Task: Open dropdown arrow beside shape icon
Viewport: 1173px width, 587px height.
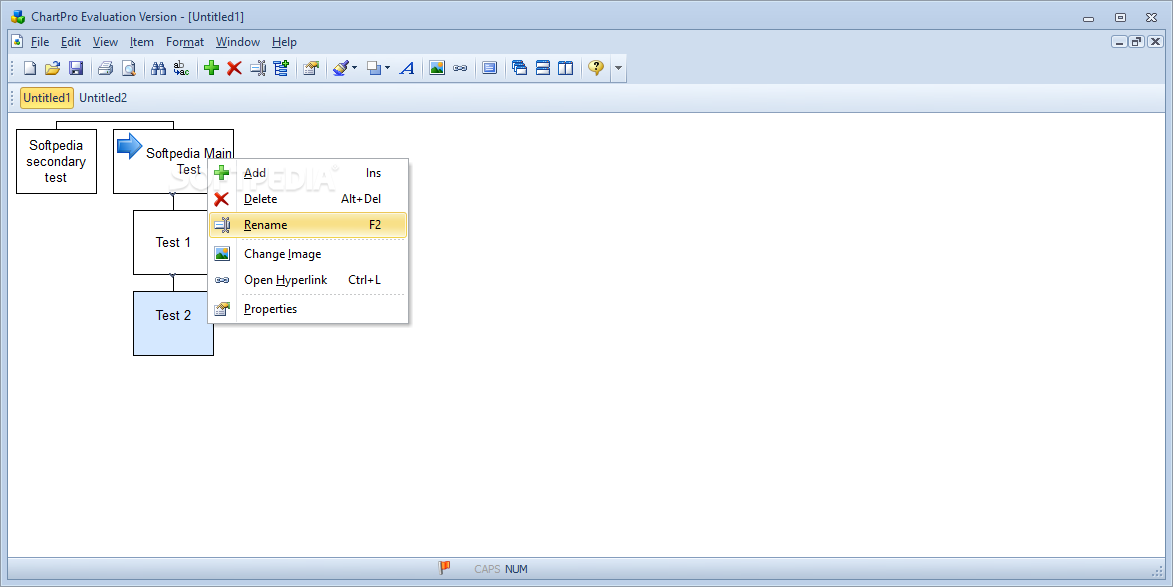Action: pyautogui.click(x=388, y=68)
